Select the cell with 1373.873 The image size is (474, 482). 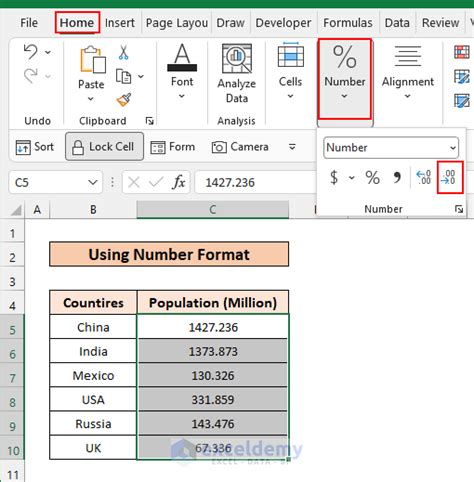[213, 351]
